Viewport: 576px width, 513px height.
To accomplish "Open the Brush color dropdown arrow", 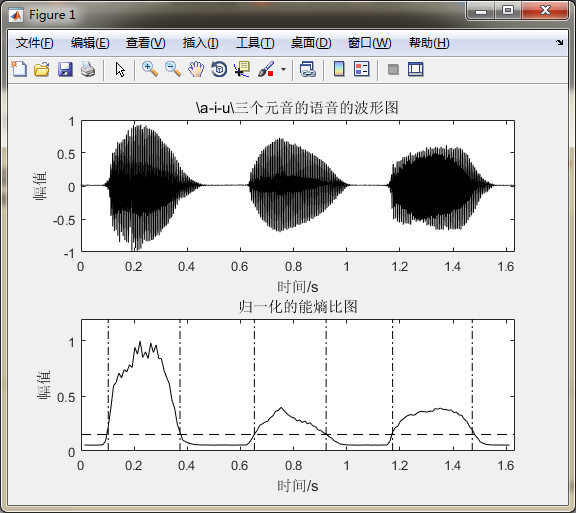I will (x=283, y=69).
